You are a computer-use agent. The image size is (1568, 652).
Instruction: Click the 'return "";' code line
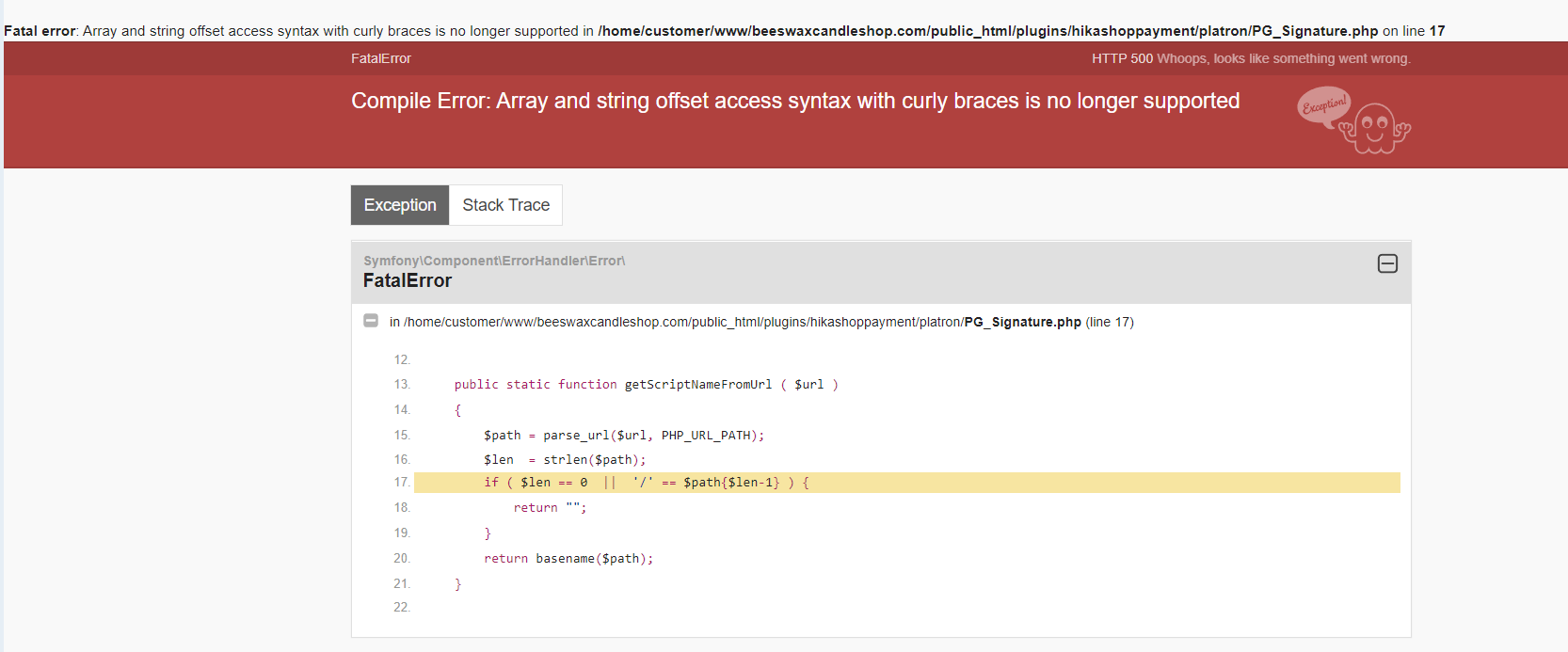pyautogui.click(x=550, y=508)
